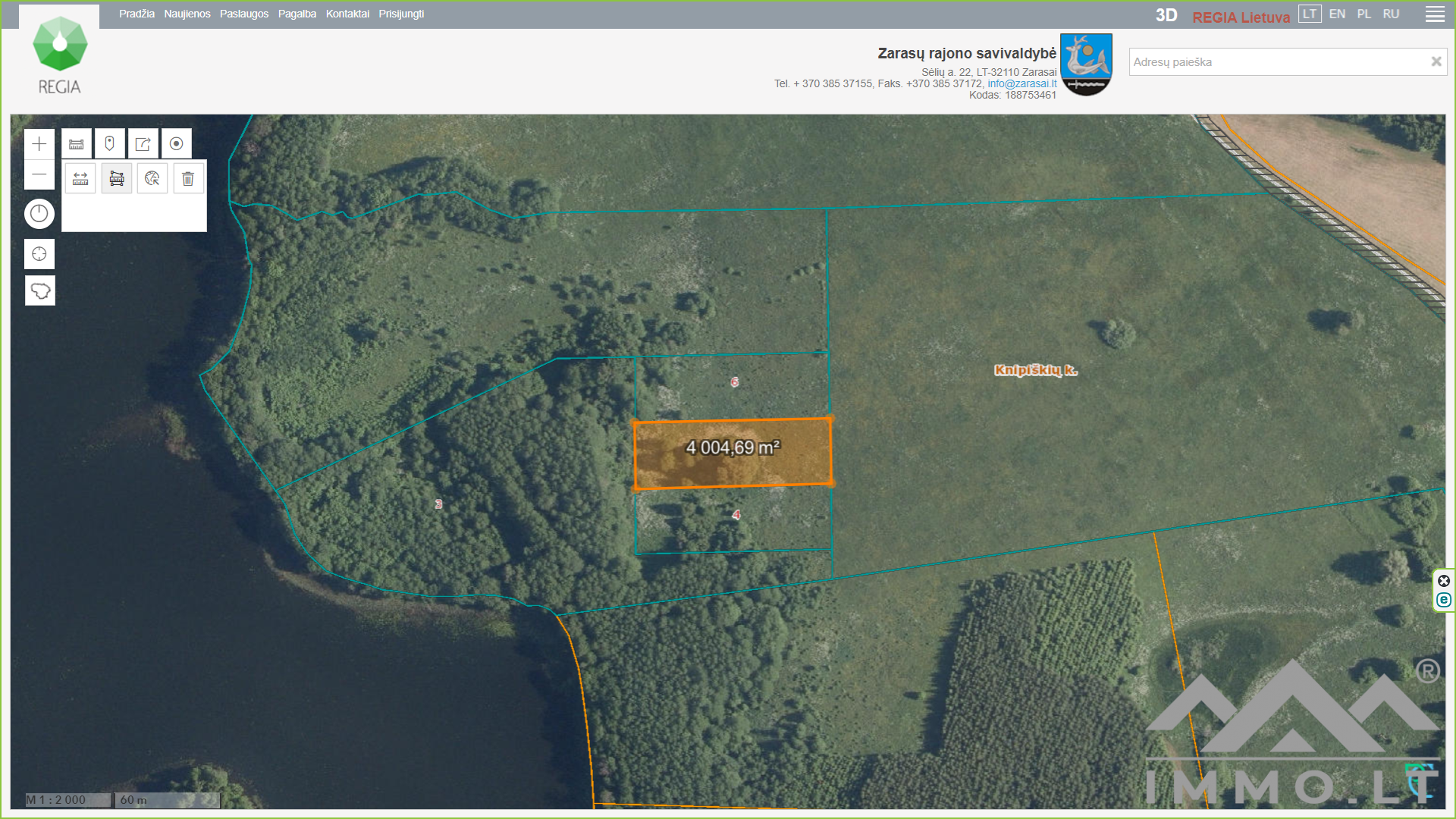Open the measurement tools panel
The width and height of the screenshot is (1456, 819).
pos(77,143)
